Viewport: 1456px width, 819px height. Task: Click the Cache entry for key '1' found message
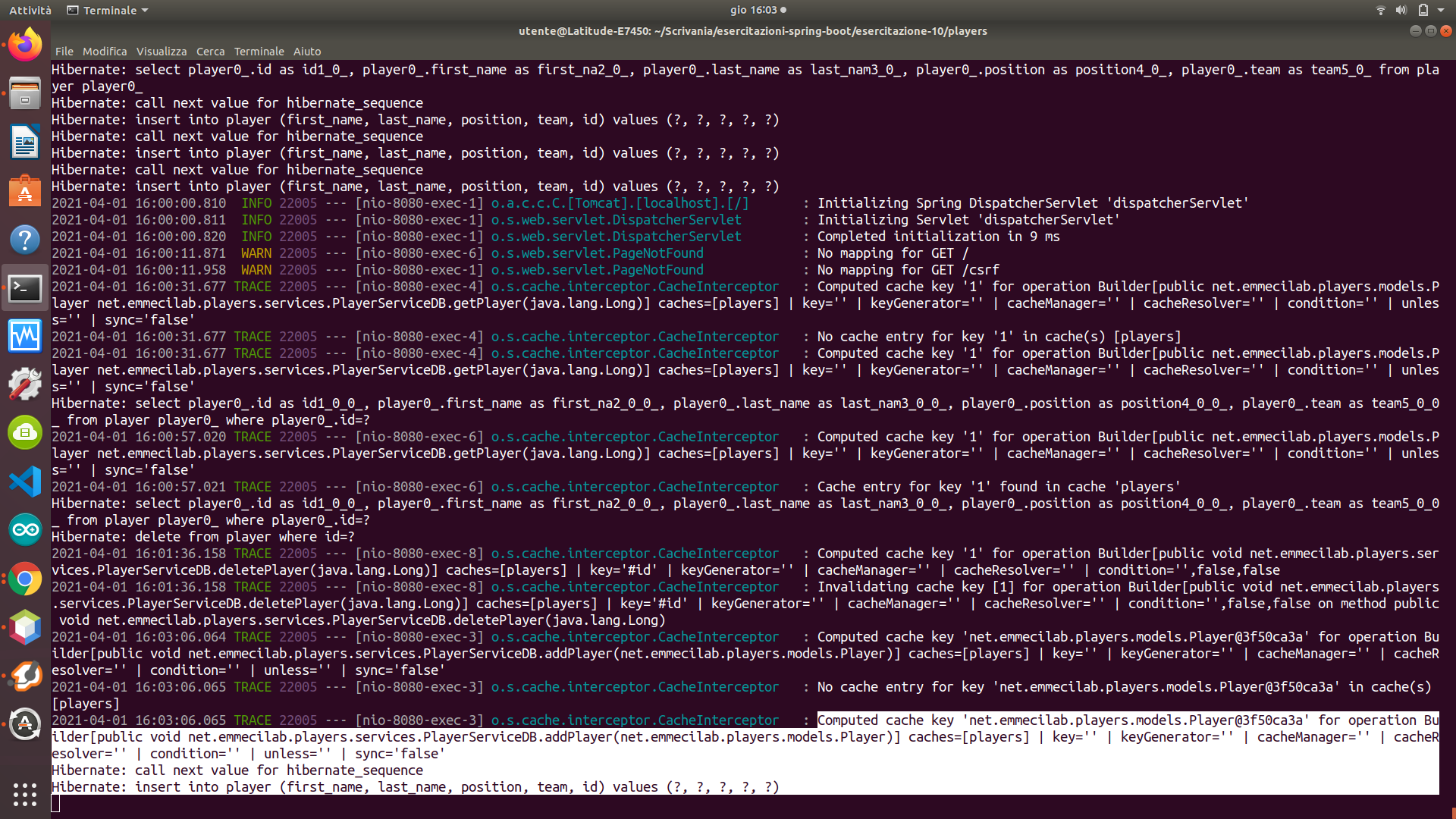pos(999,487)
